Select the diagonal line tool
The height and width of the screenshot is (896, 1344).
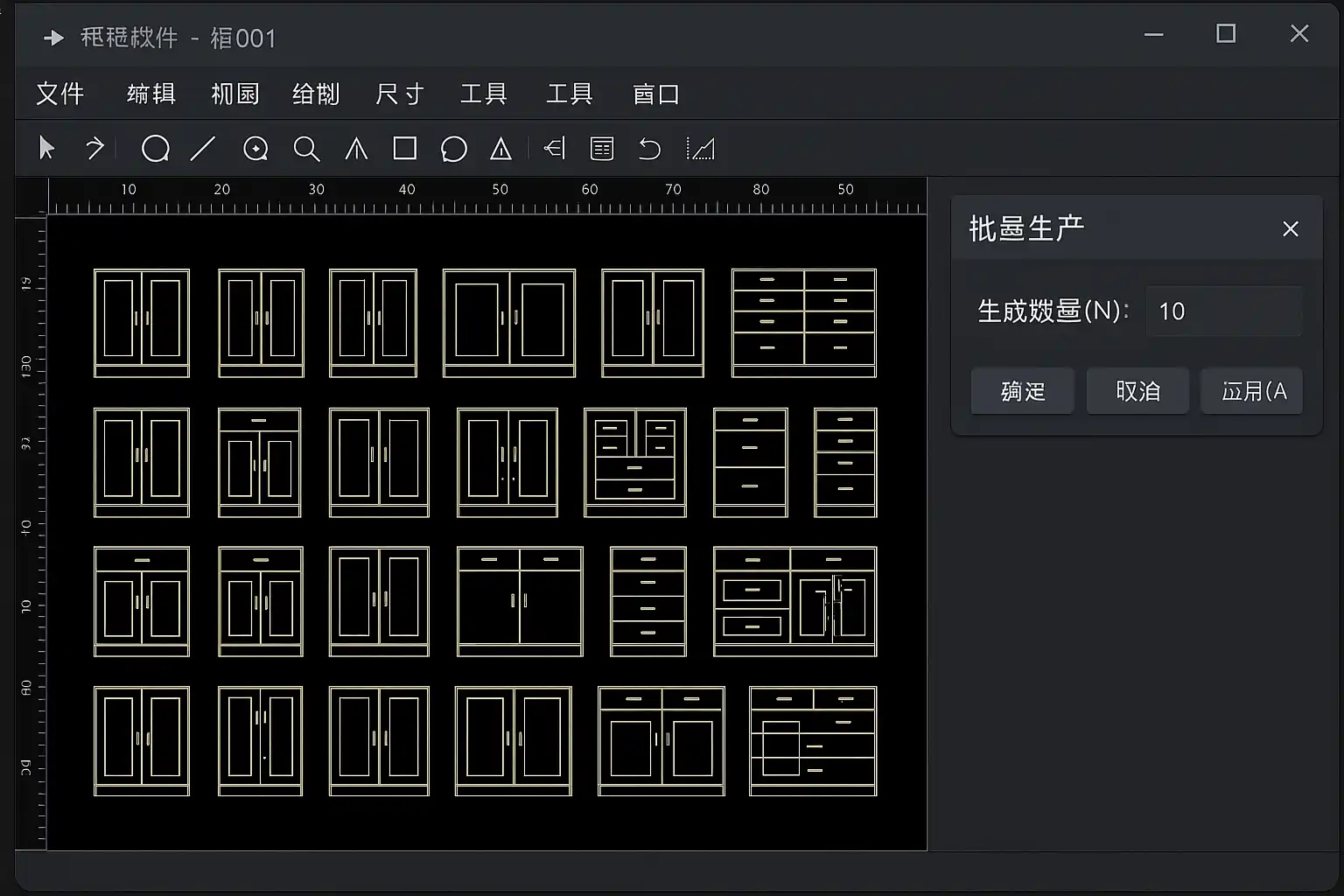[x=203, y=148]
